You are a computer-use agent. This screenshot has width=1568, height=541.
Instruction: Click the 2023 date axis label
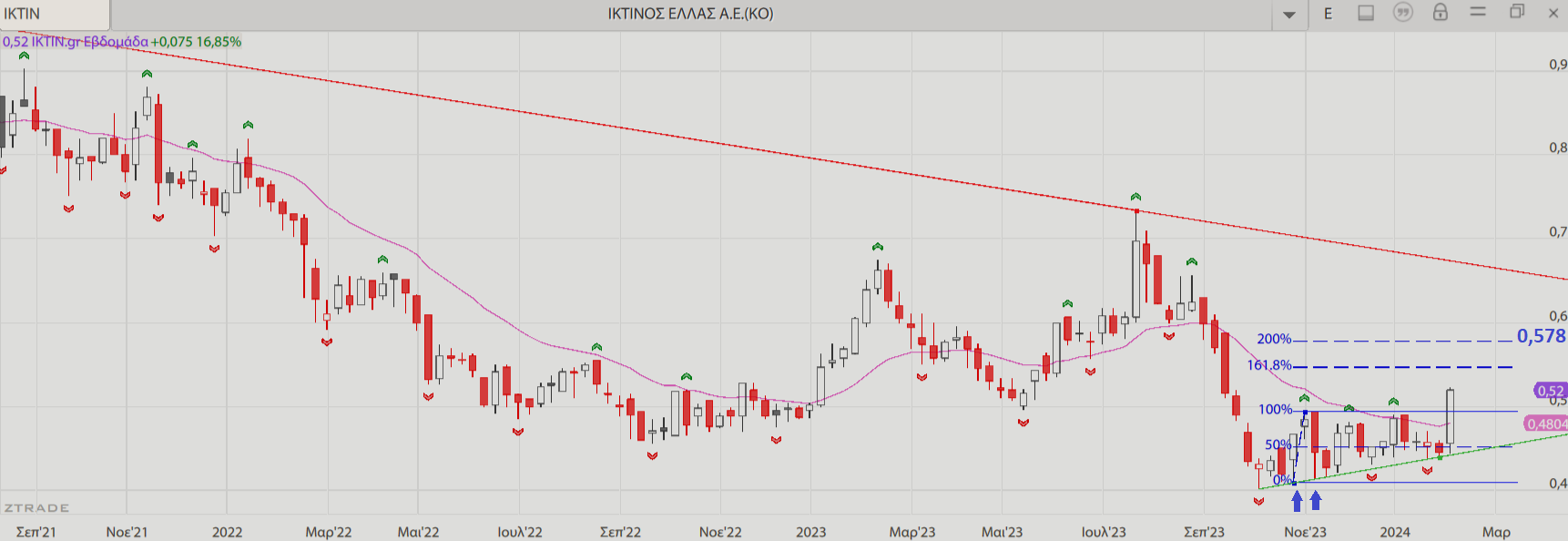point(811,532)
